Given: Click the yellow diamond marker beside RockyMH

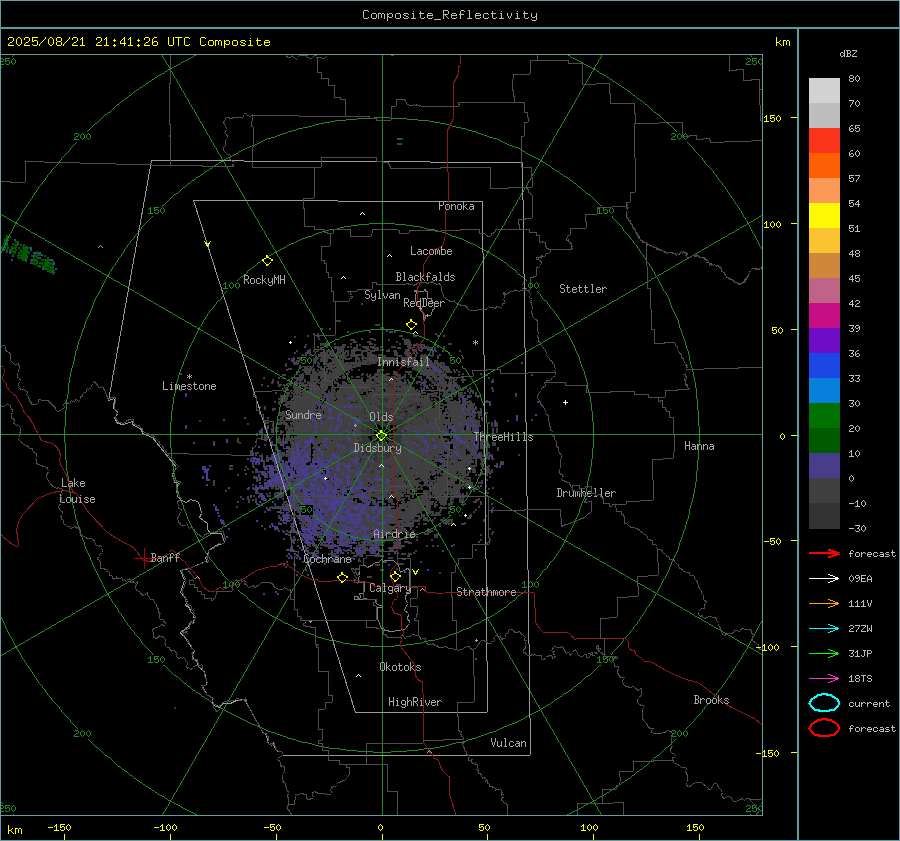Looking at the screenshot, I should point(267,261).
